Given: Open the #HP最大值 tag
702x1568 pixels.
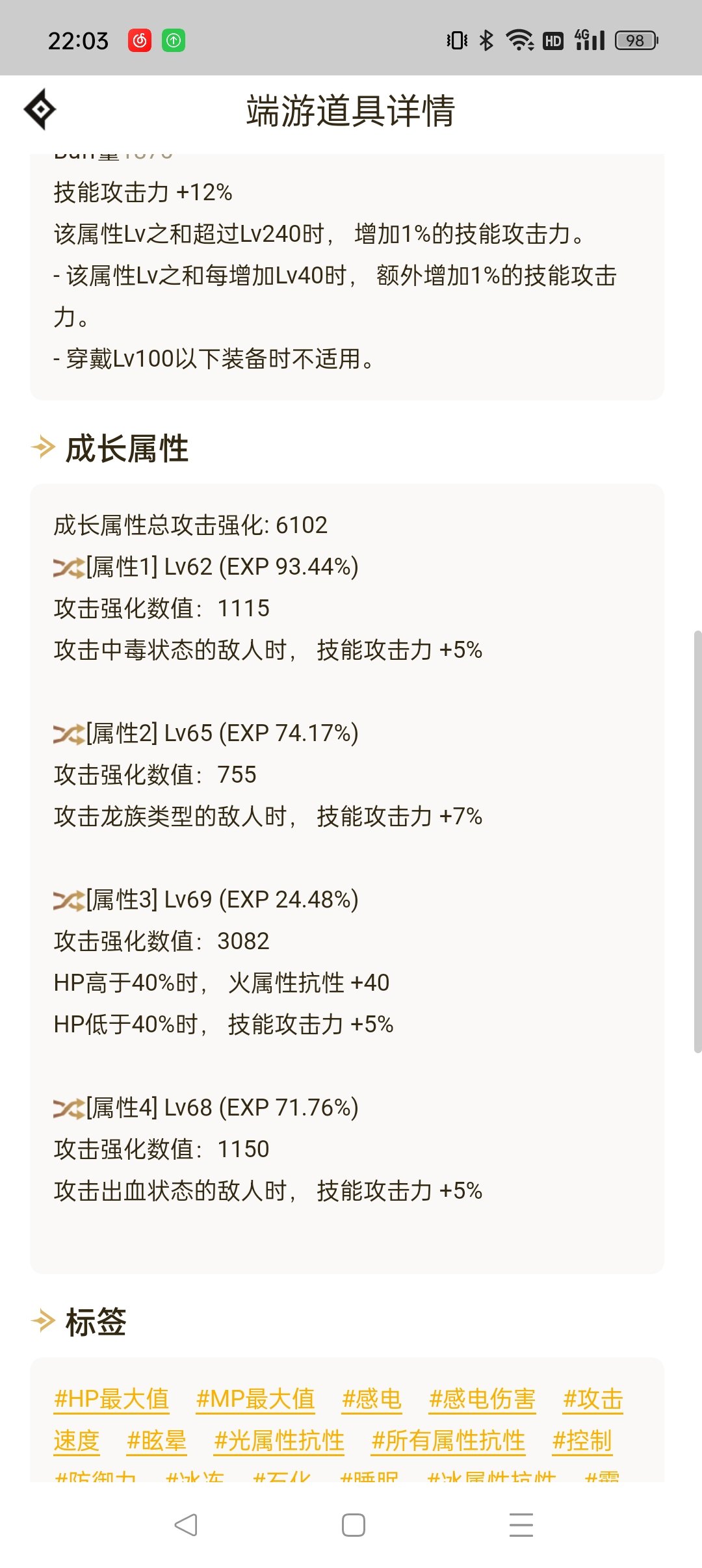Looking at the screenshot, I should (x=111, y=1399).
